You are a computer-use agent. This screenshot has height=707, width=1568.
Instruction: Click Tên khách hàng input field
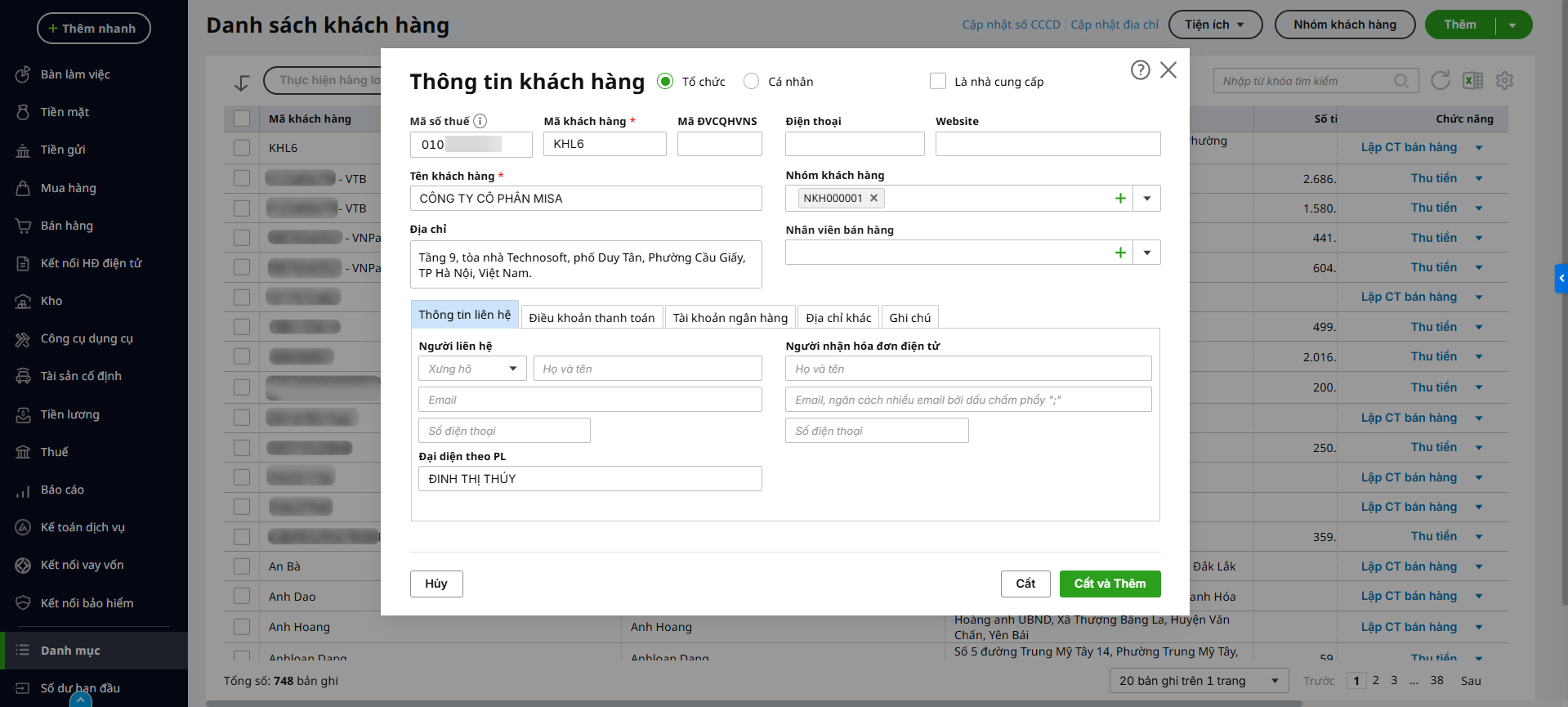(x=586, y=199)
